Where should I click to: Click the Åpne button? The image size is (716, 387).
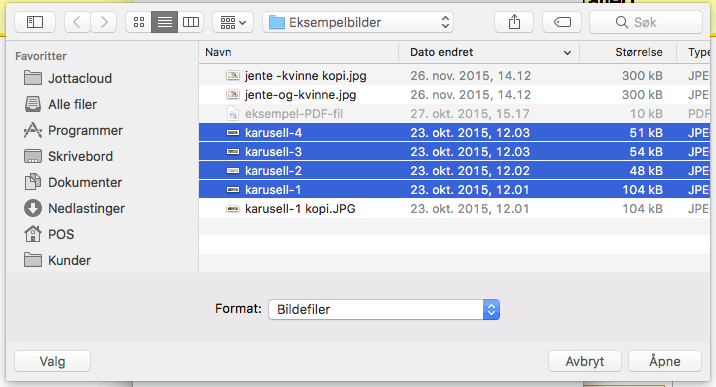(665, 361)
